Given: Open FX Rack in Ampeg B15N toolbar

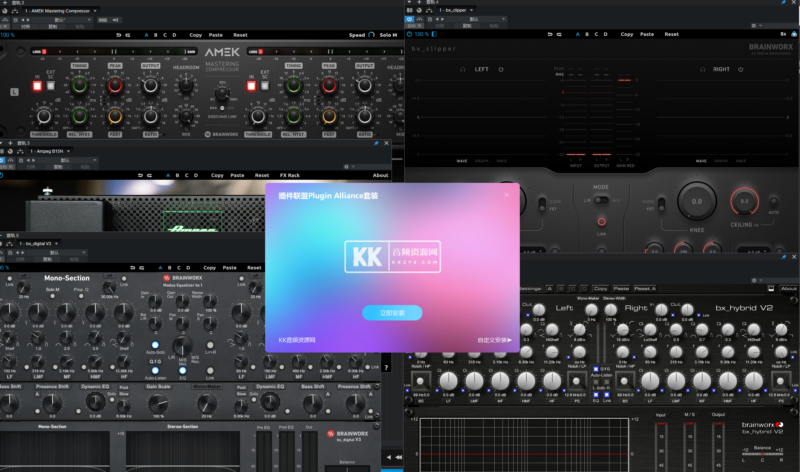Looking at the screenshot, I should 289,175.
